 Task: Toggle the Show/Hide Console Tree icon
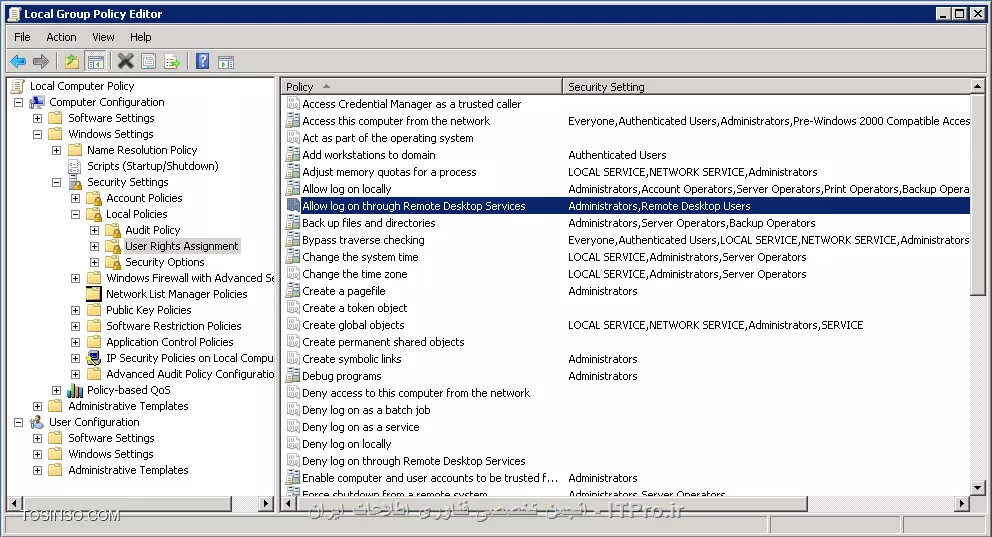coord(96,61)
